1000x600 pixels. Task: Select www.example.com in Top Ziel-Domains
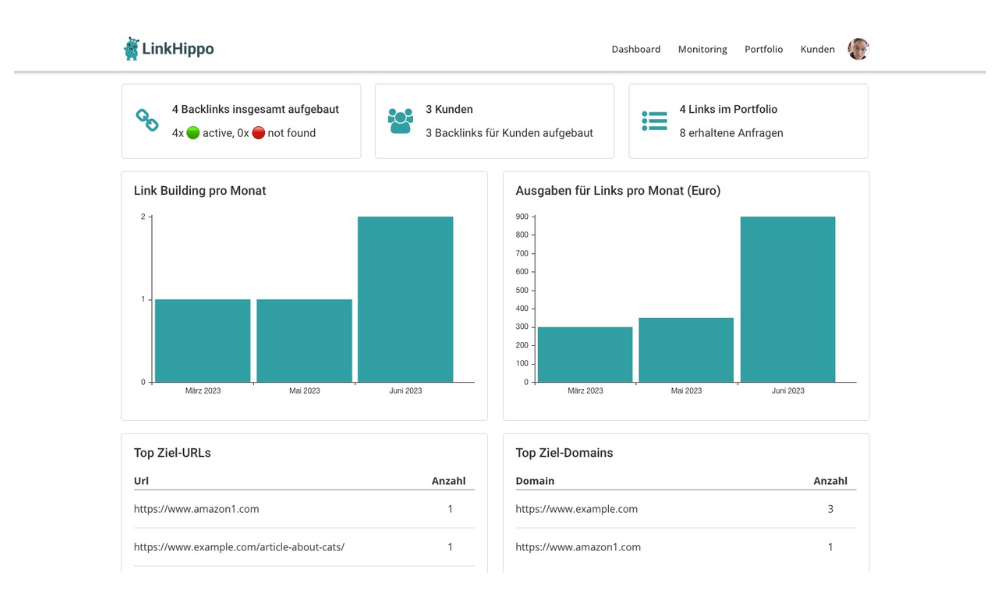point(576,509)
